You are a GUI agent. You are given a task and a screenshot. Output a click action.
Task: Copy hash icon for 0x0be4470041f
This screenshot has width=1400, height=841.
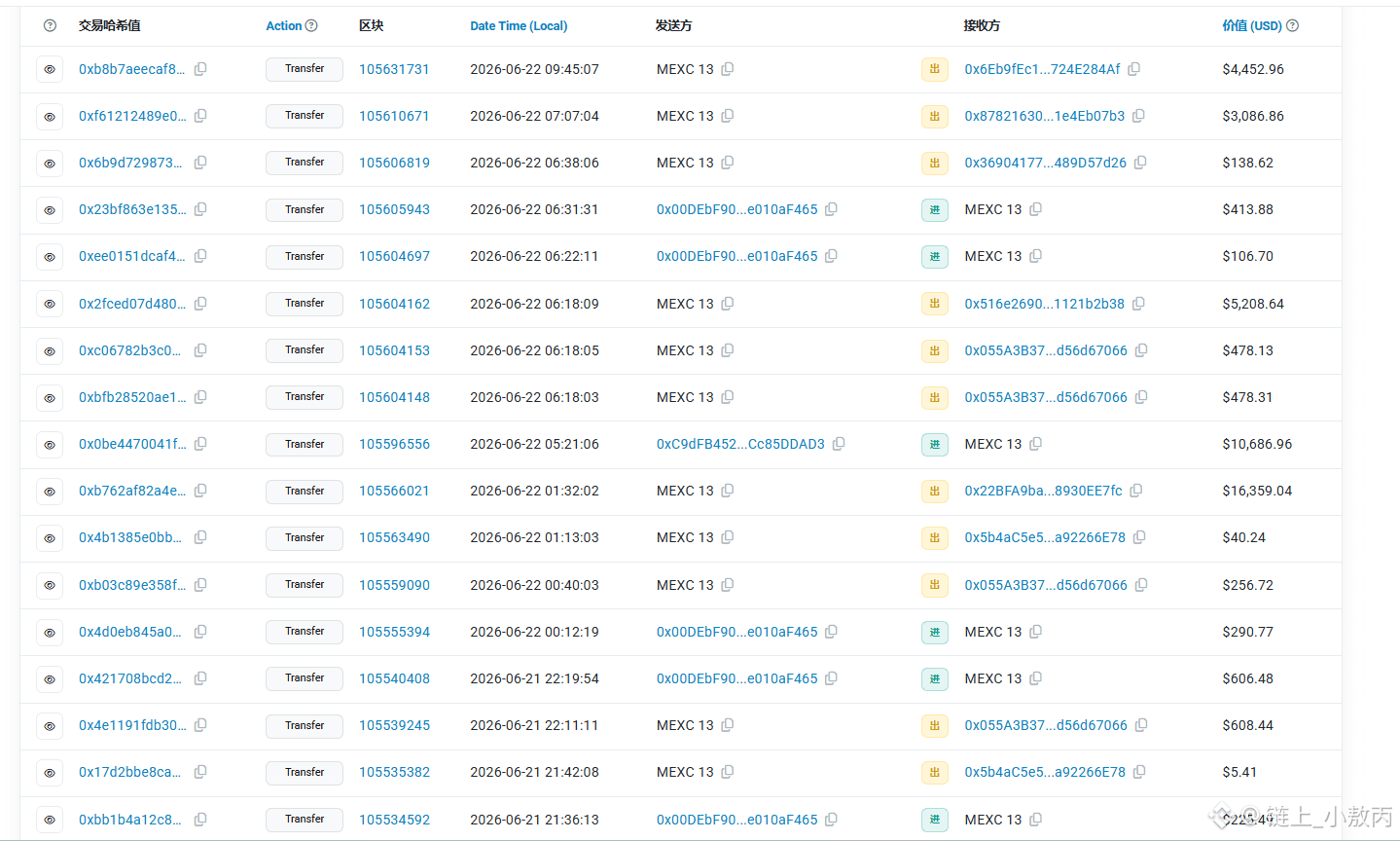pyautogui.click(x=200, y=444)
